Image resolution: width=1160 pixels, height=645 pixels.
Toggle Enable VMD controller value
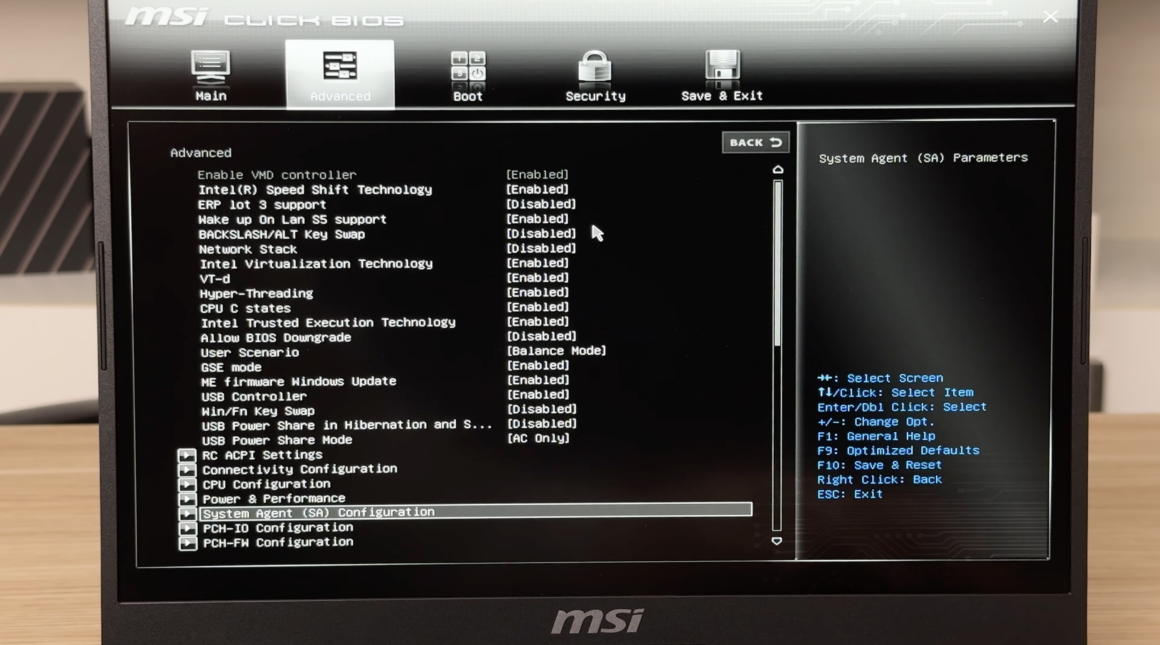(537, 175)
